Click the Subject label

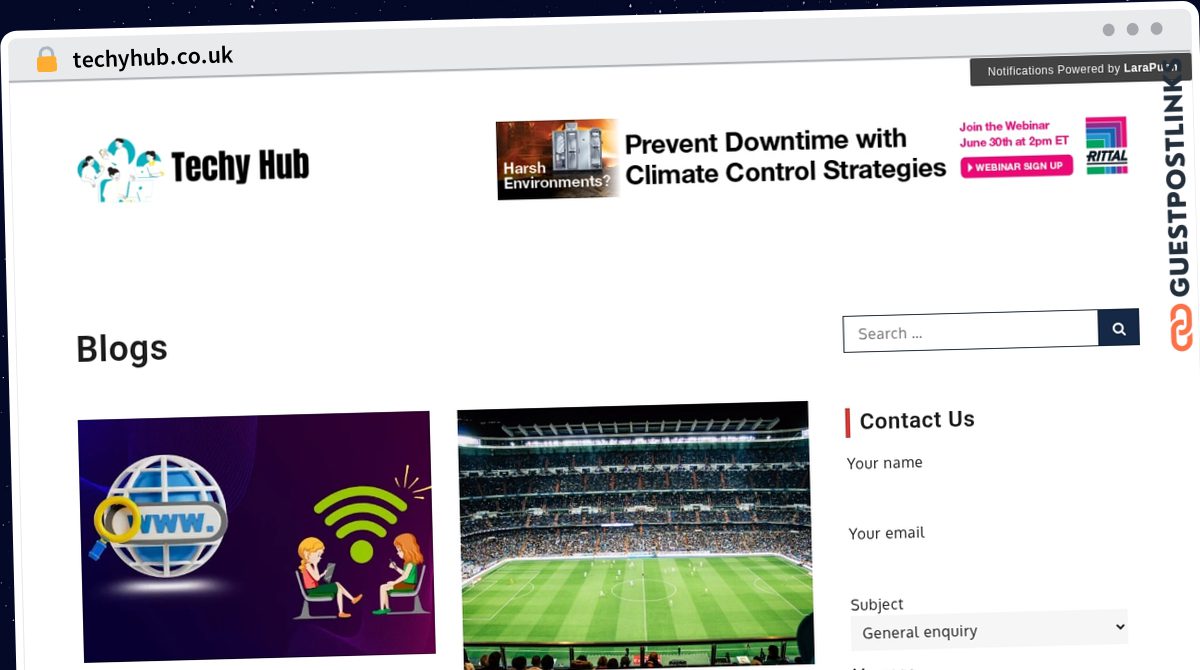877,604
